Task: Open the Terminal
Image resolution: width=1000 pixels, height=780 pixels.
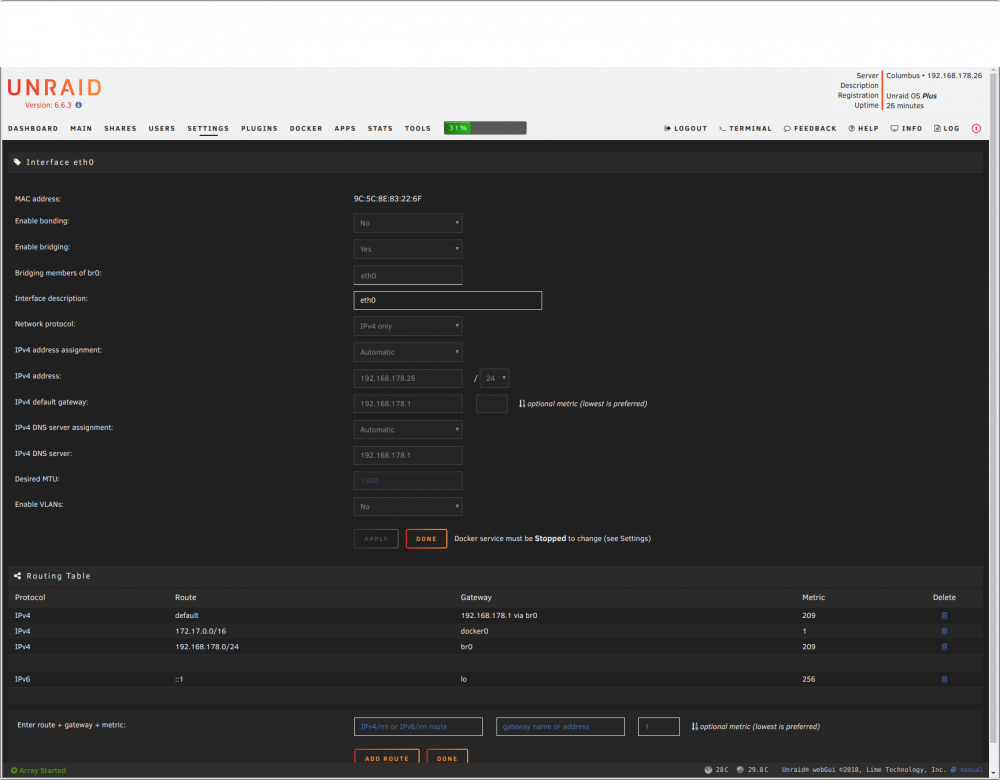Action: point(746,128)
